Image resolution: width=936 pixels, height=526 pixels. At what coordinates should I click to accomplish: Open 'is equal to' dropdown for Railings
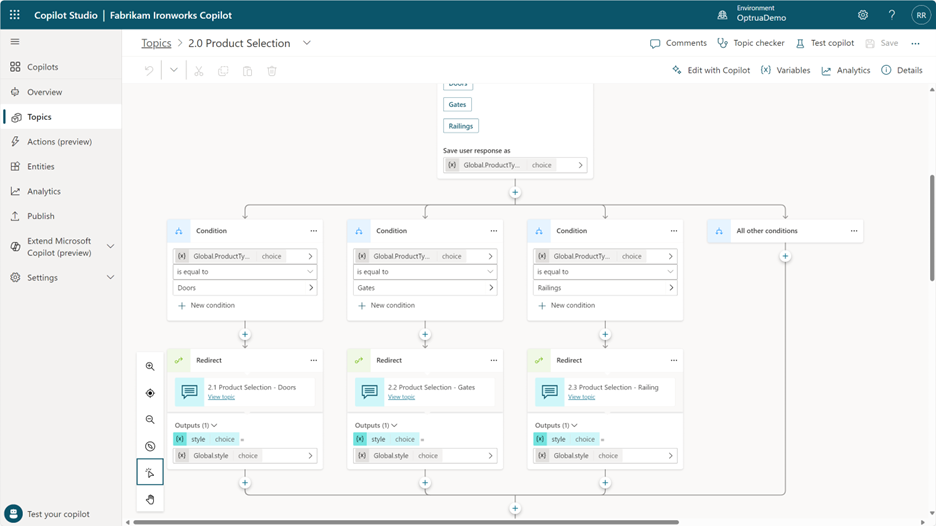(x=605, y=272)
